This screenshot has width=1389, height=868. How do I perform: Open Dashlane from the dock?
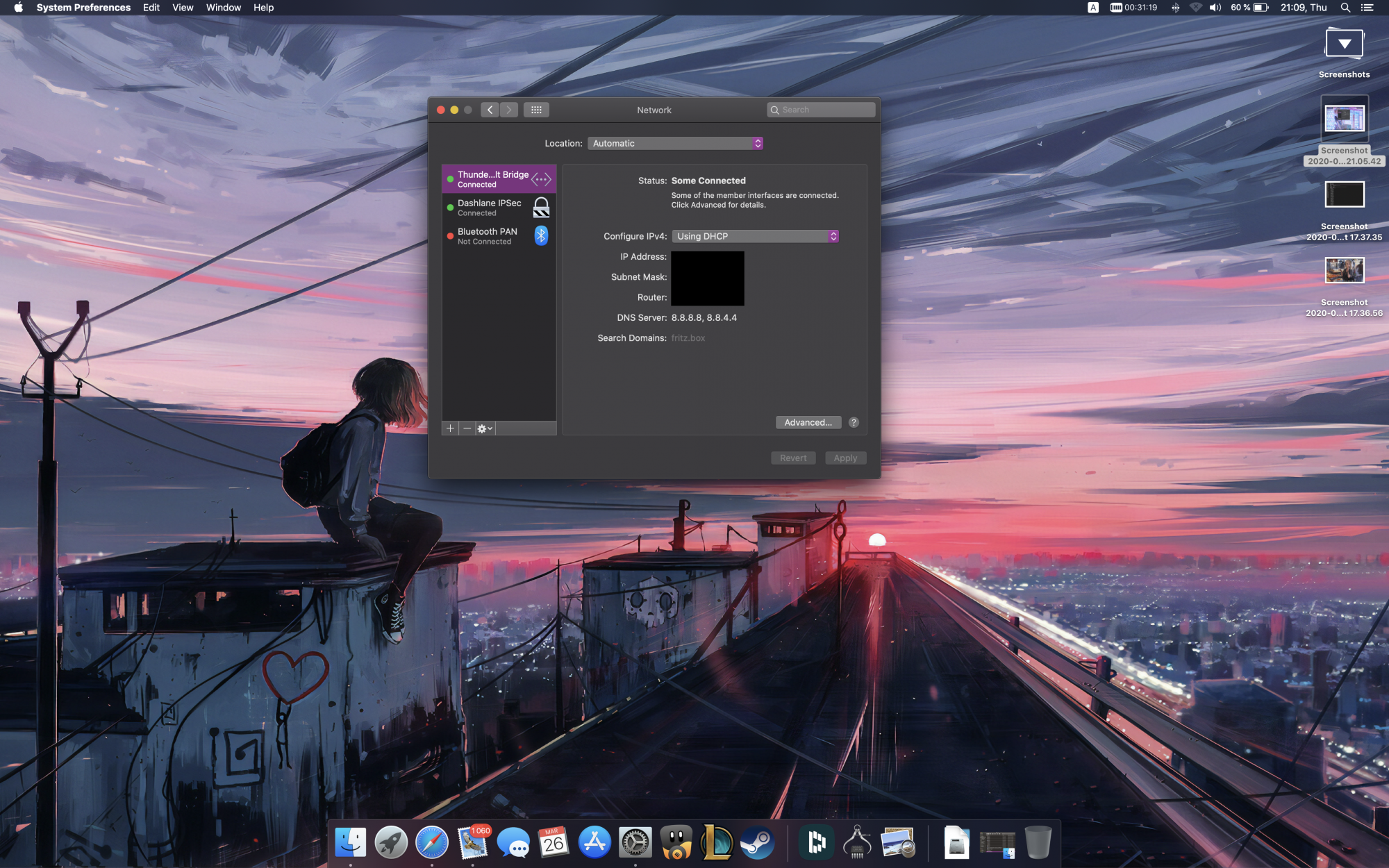click(817, 842)
